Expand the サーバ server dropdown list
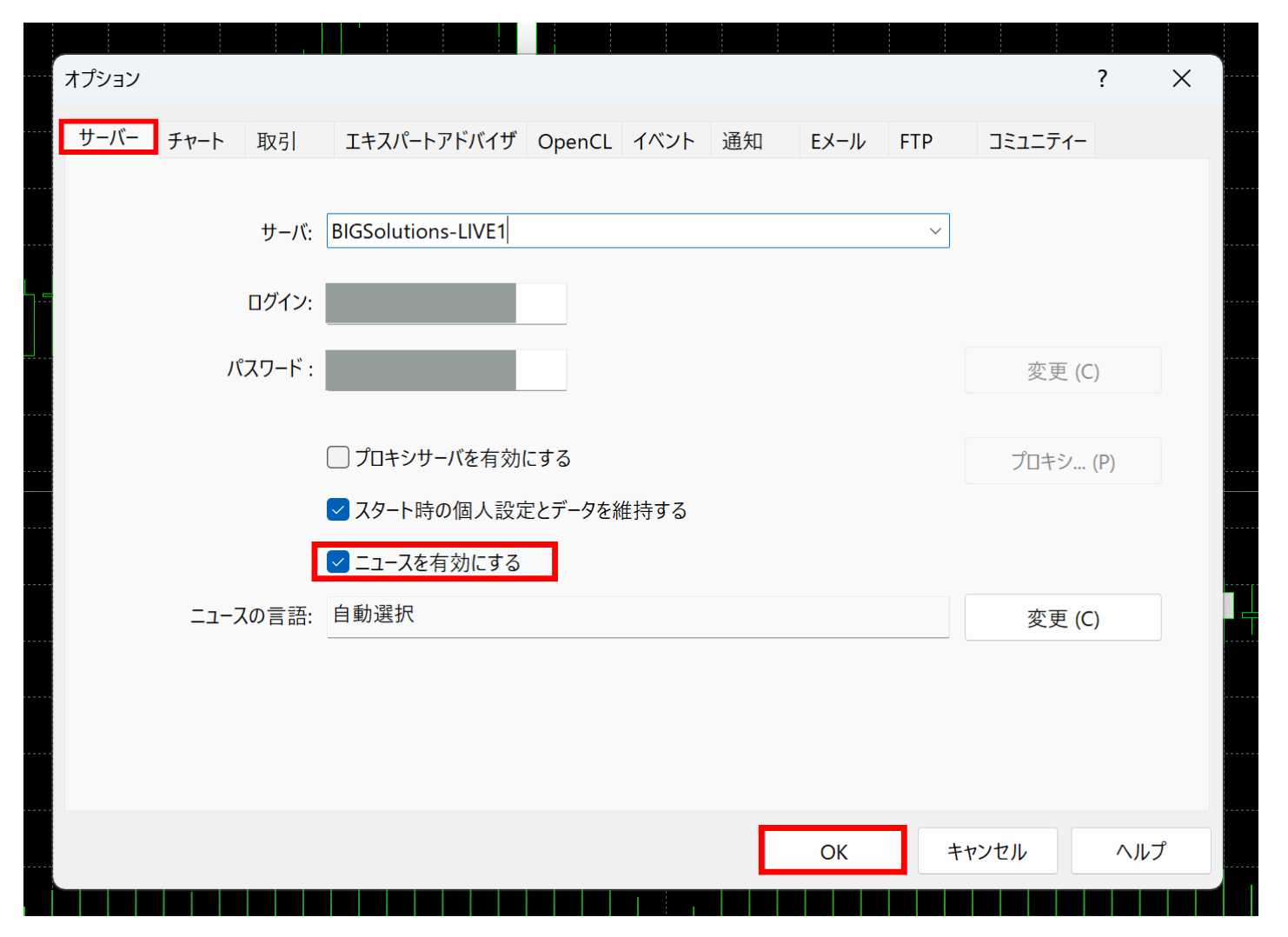 (934, 231)
